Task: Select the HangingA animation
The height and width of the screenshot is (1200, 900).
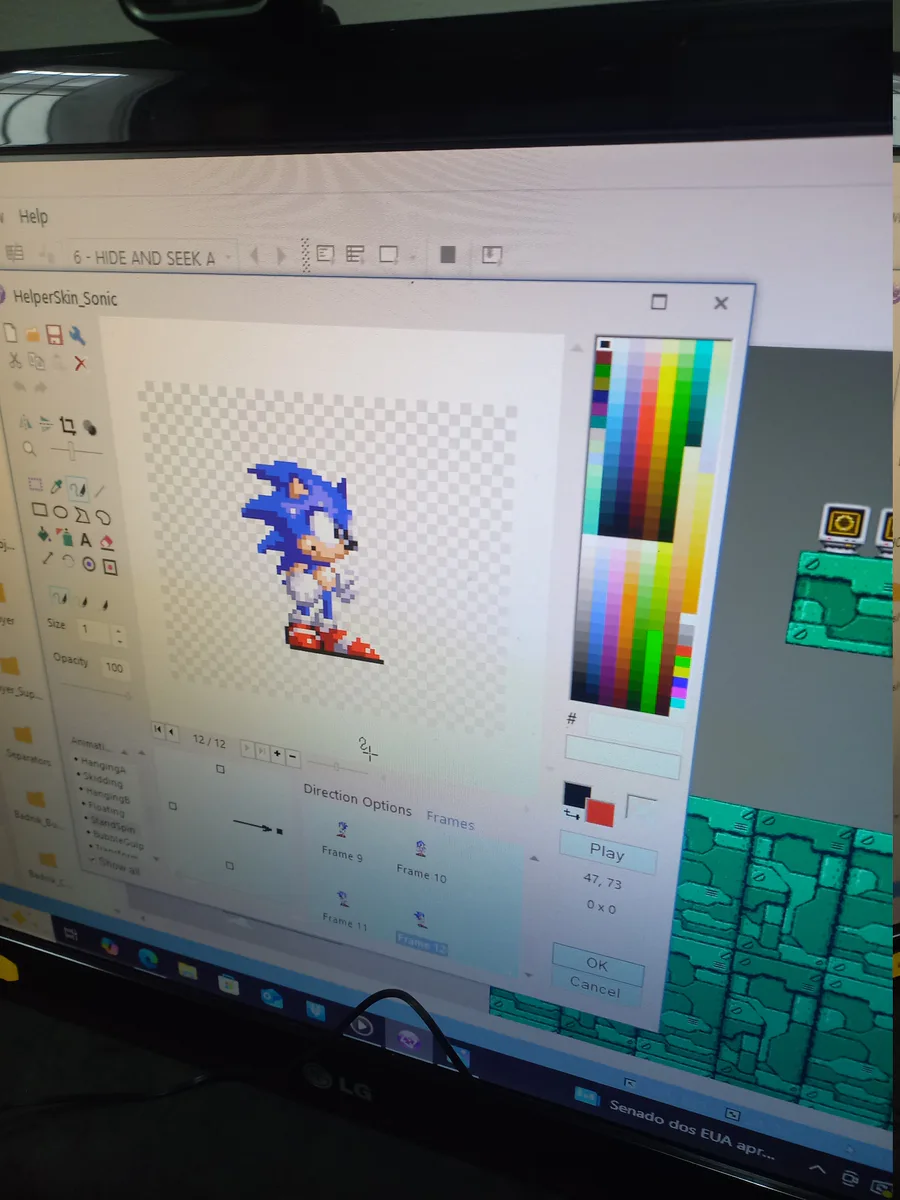Action: pos(103,768)
